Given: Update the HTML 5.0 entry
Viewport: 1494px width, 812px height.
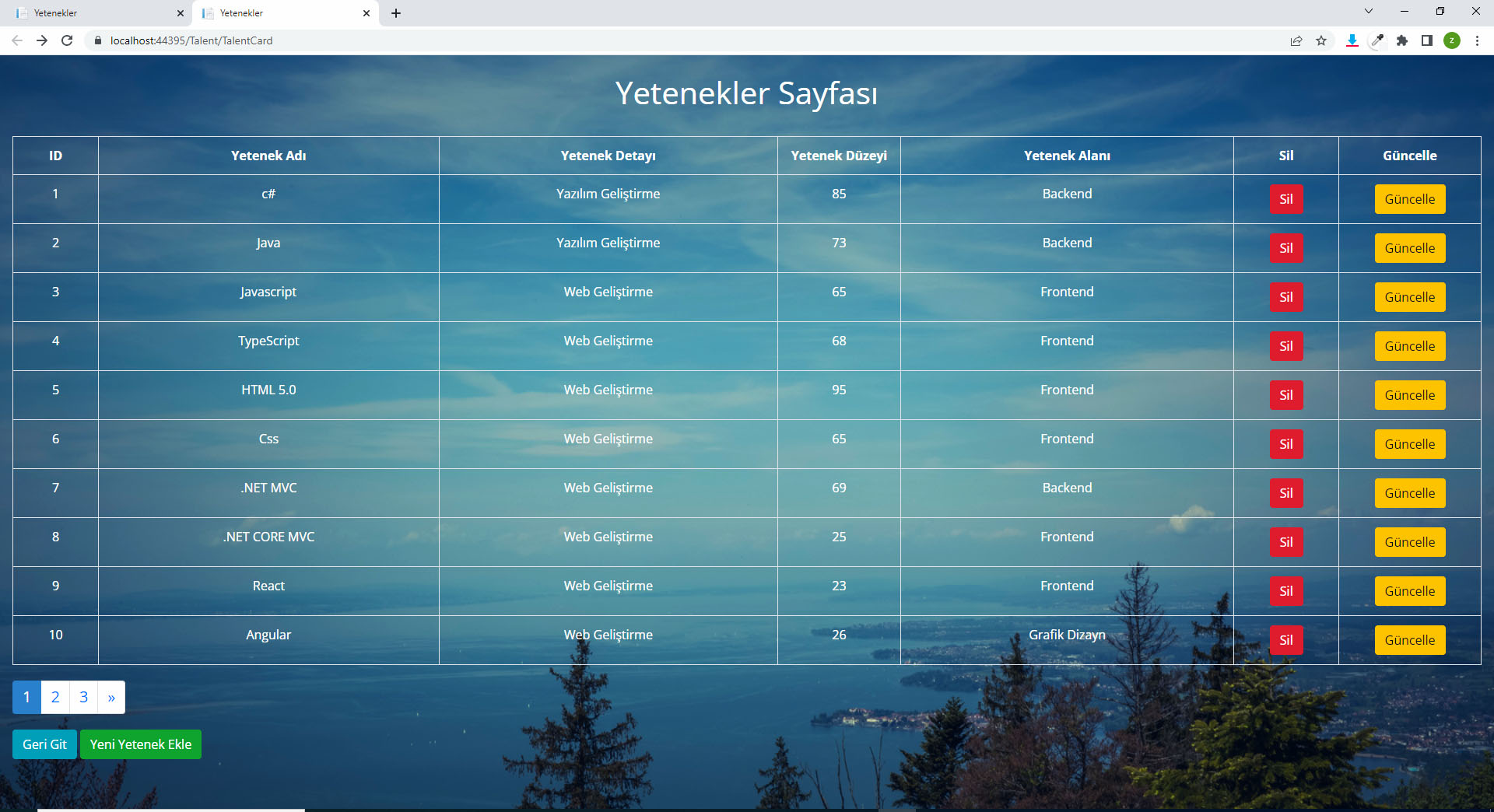Looking at the screenshot, I should [x=1410, y=395].
